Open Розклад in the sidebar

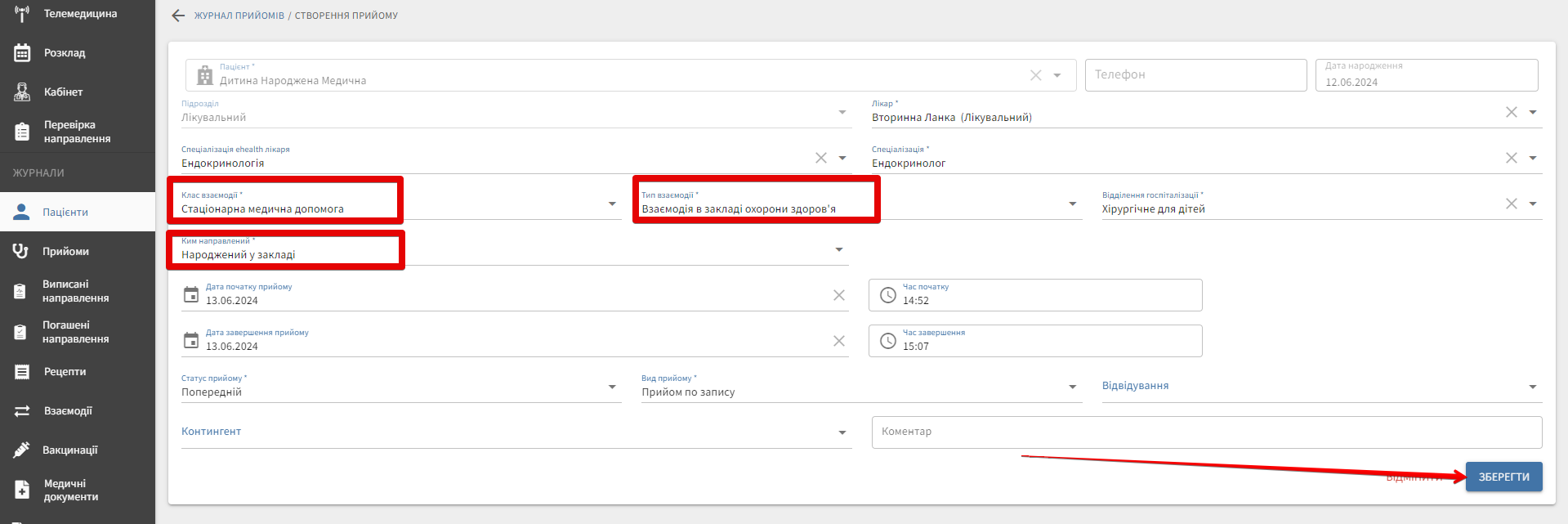pyautogui.click(x=78, y=53)
